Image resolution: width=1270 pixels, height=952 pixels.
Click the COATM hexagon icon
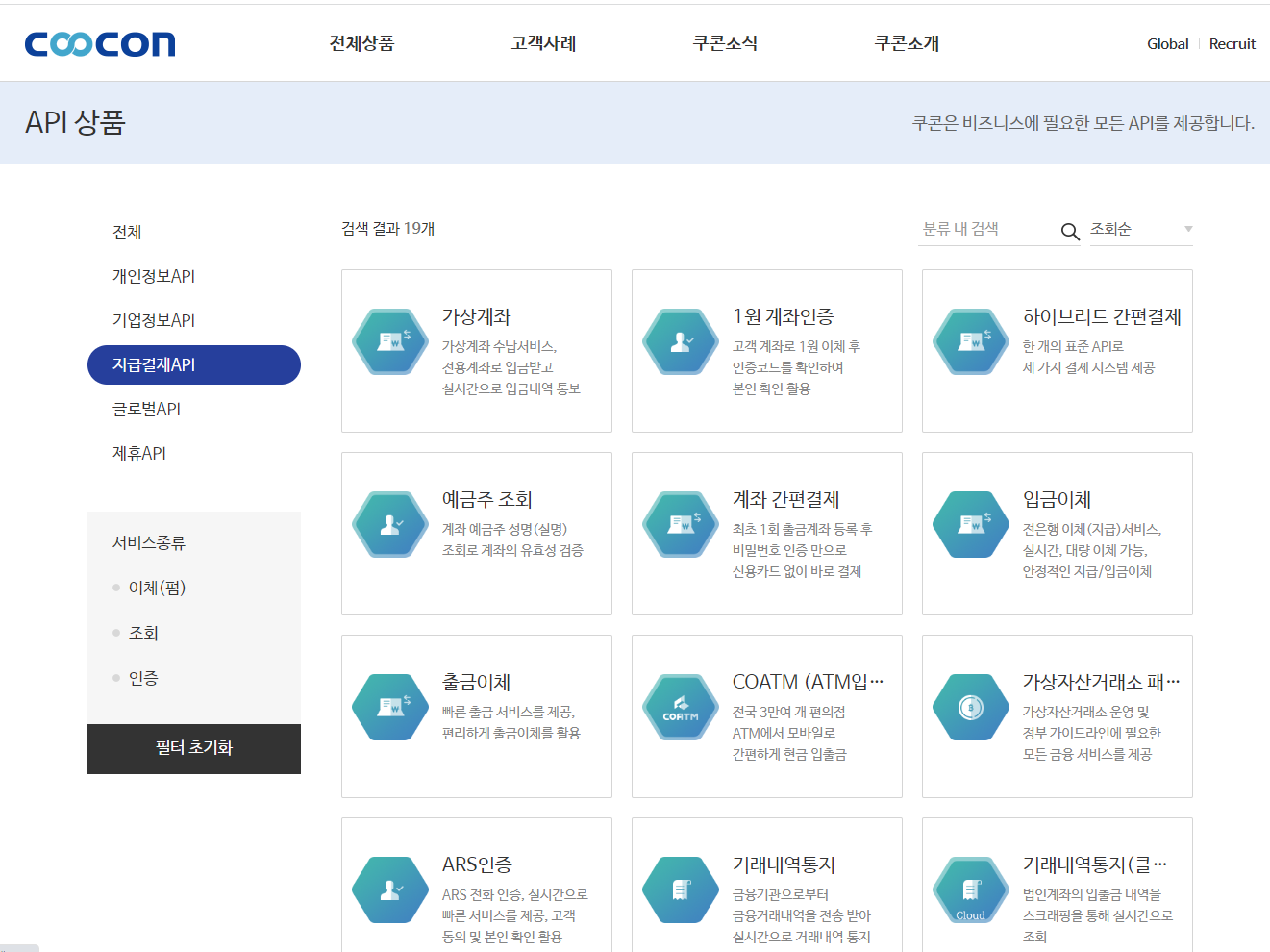[681, 707]
